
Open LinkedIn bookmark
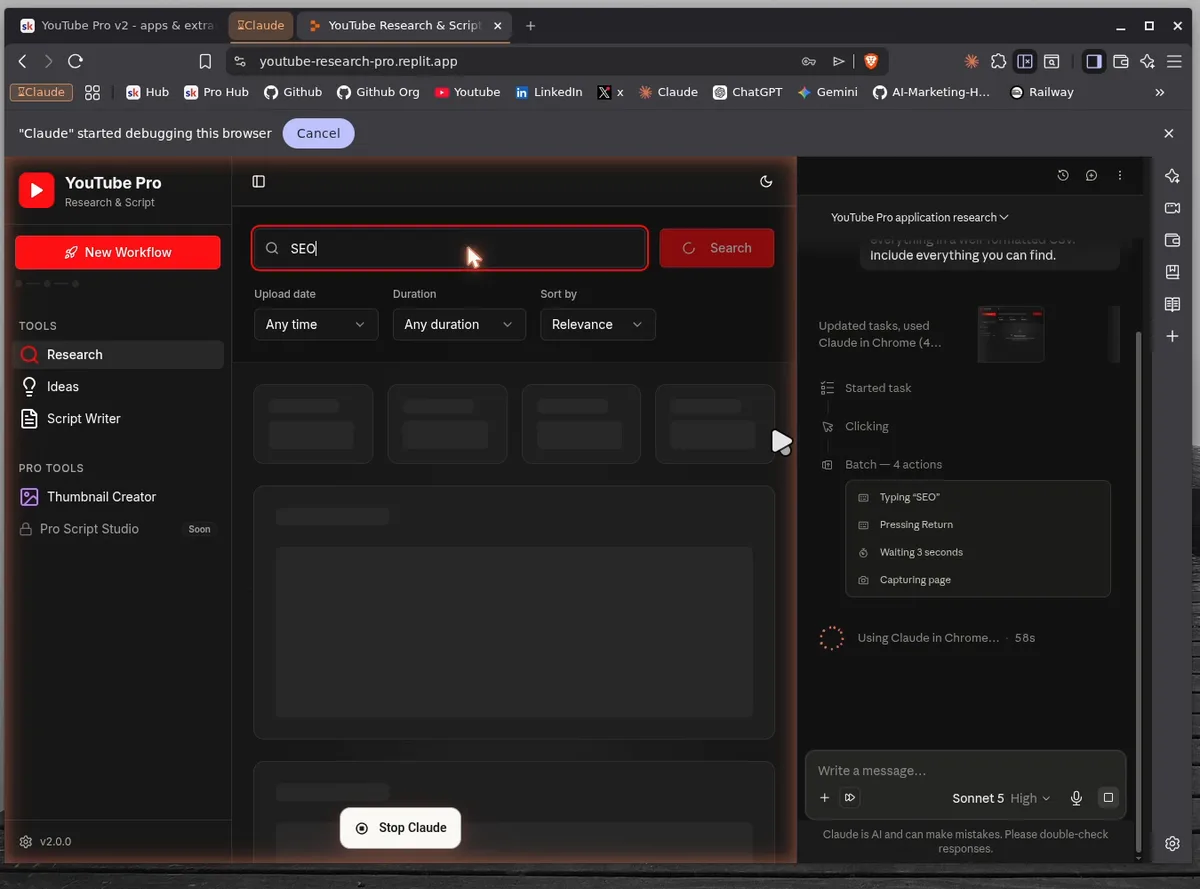click(549, 92)
